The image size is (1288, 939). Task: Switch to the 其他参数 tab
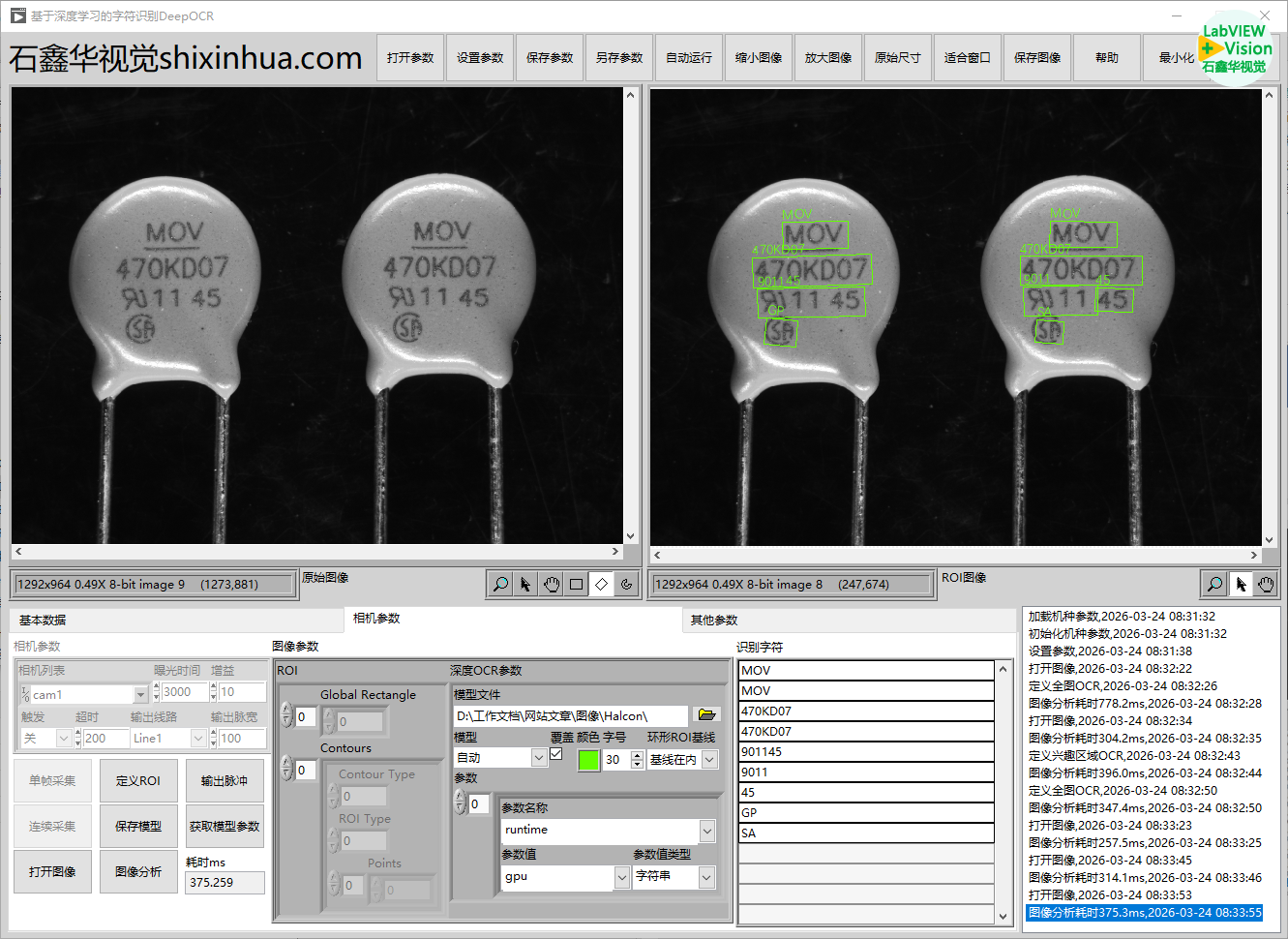(x=713, y=620)
